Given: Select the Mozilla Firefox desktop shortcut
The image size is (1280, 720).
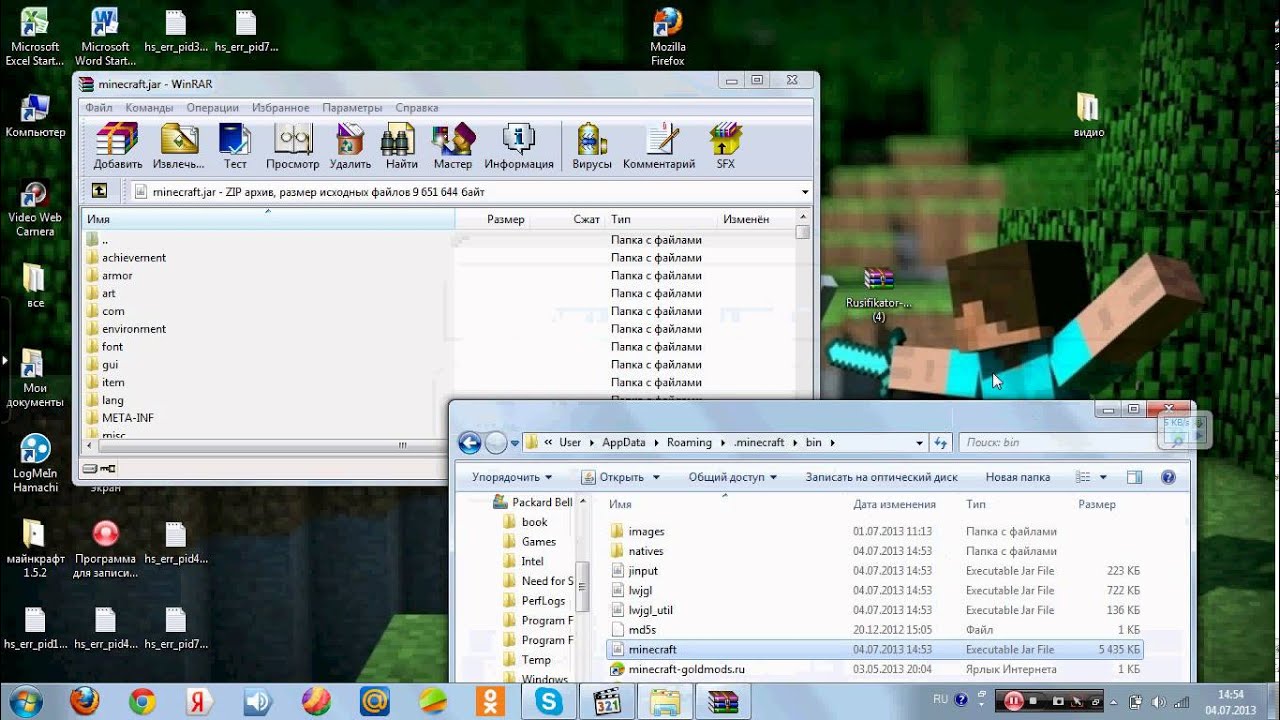Looking at the screenshot, I should 667,36.
